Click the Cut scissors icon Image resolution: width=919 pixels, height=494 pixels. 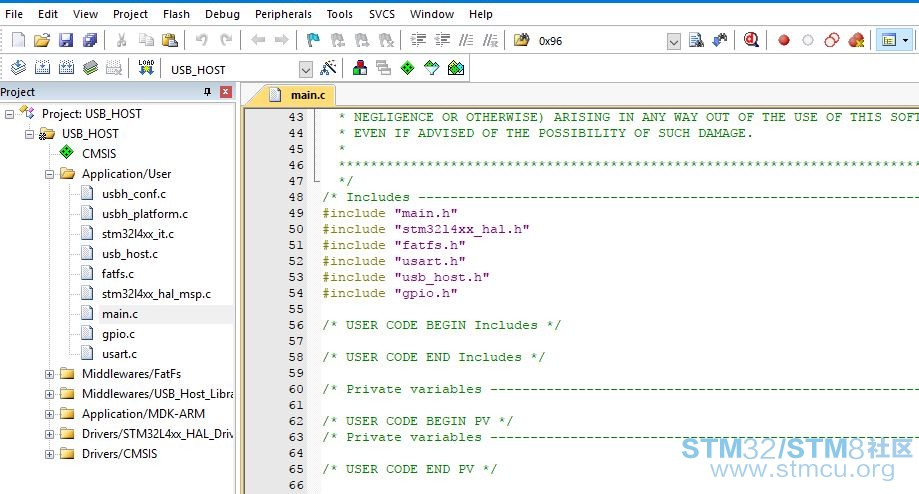[x=121, y=40]
